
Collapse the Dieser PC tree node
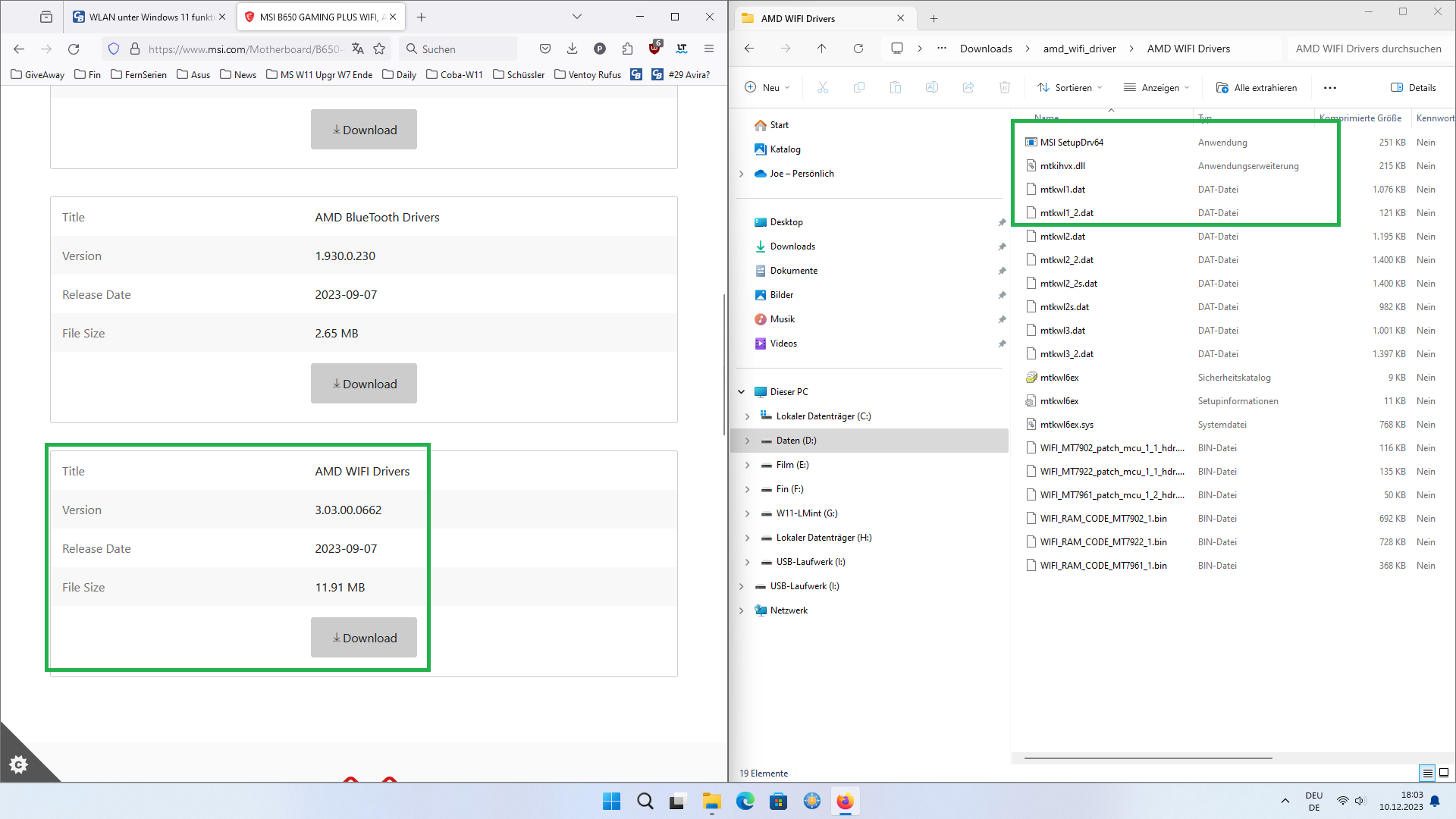pyautogui.click(x=741, y=392)
